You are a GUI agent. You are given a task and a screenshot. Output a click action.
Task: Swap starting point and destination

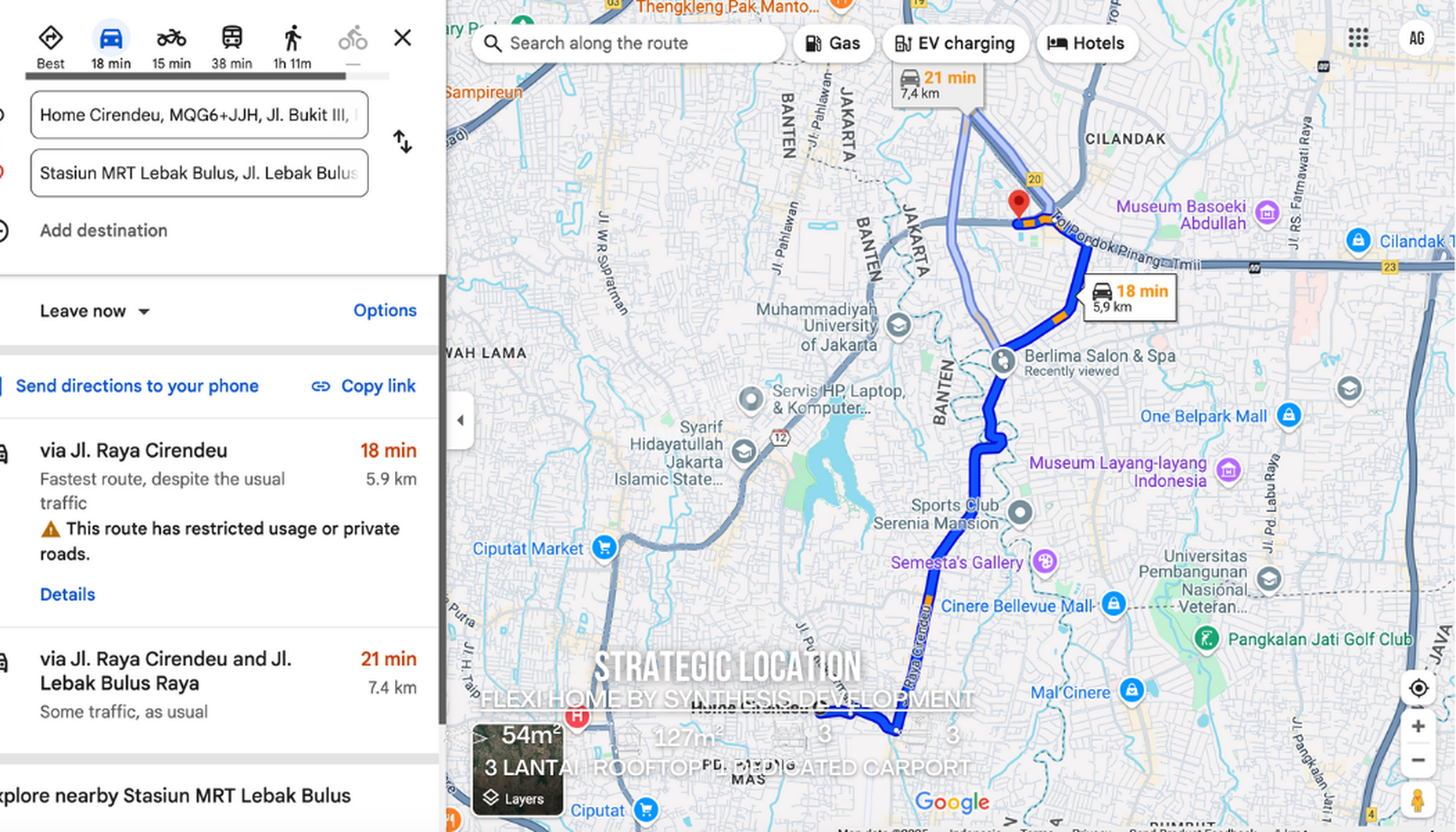[x=402, y=142]
